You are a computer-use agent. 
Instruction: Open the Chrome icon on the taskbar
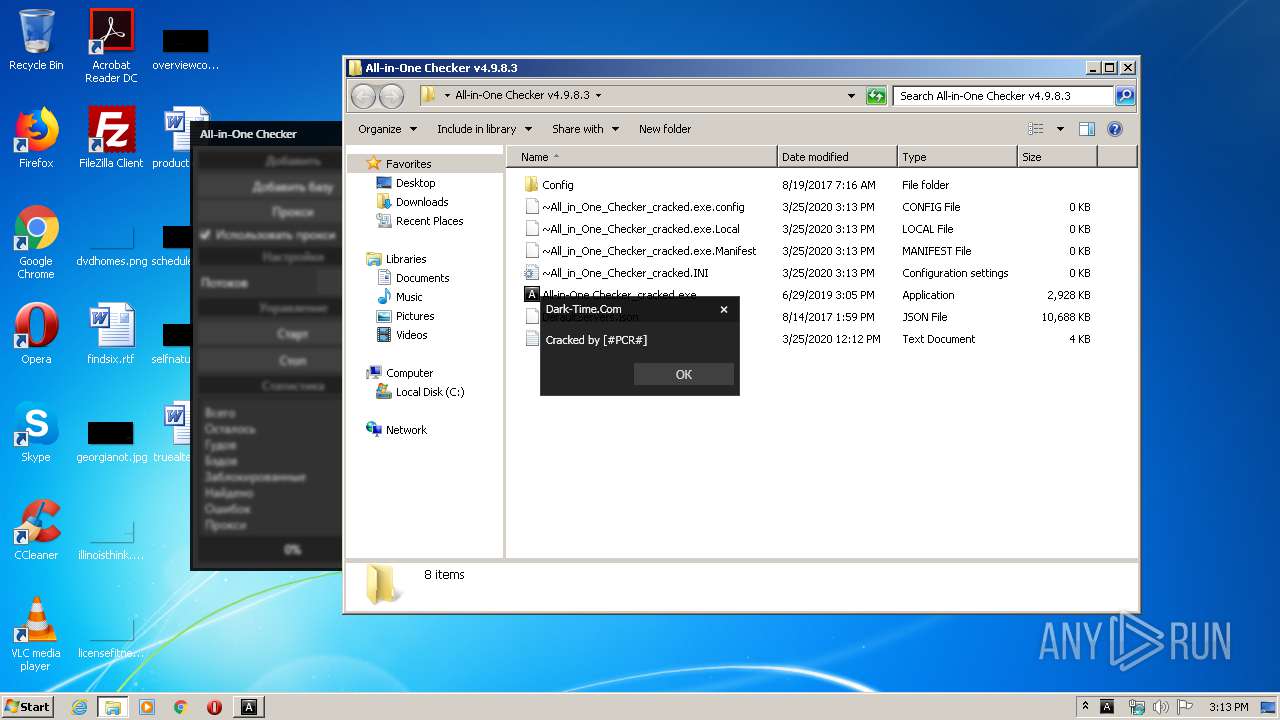(180, 707)
